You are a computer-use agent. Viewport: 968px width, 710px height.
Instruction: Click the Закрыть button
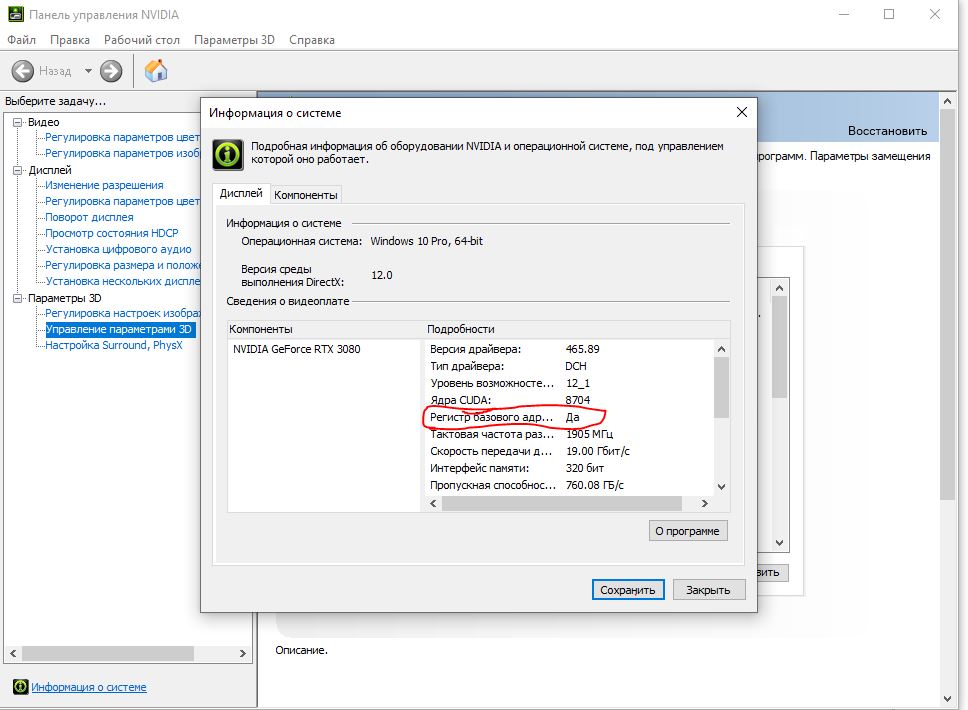coord(709,590)
